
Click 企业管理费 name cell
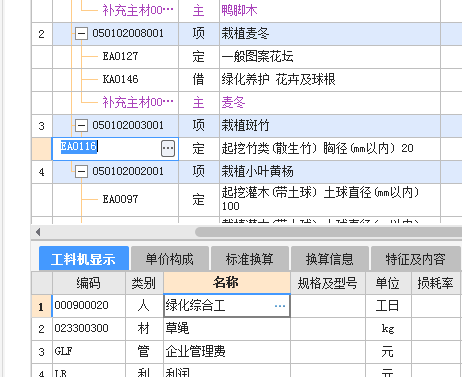point(227,352)
